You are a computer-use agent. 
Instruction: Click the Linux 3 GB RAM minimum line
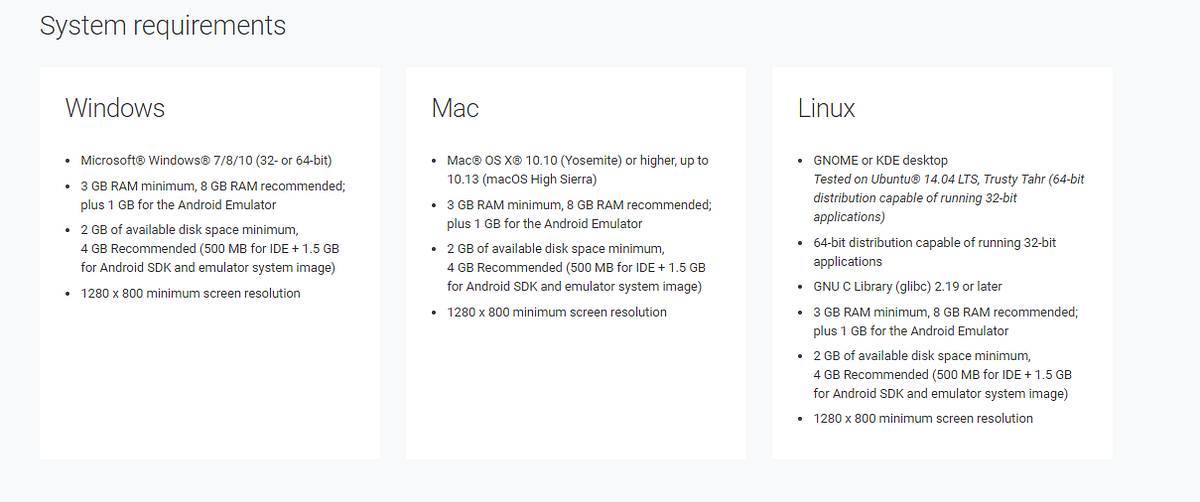945,321
